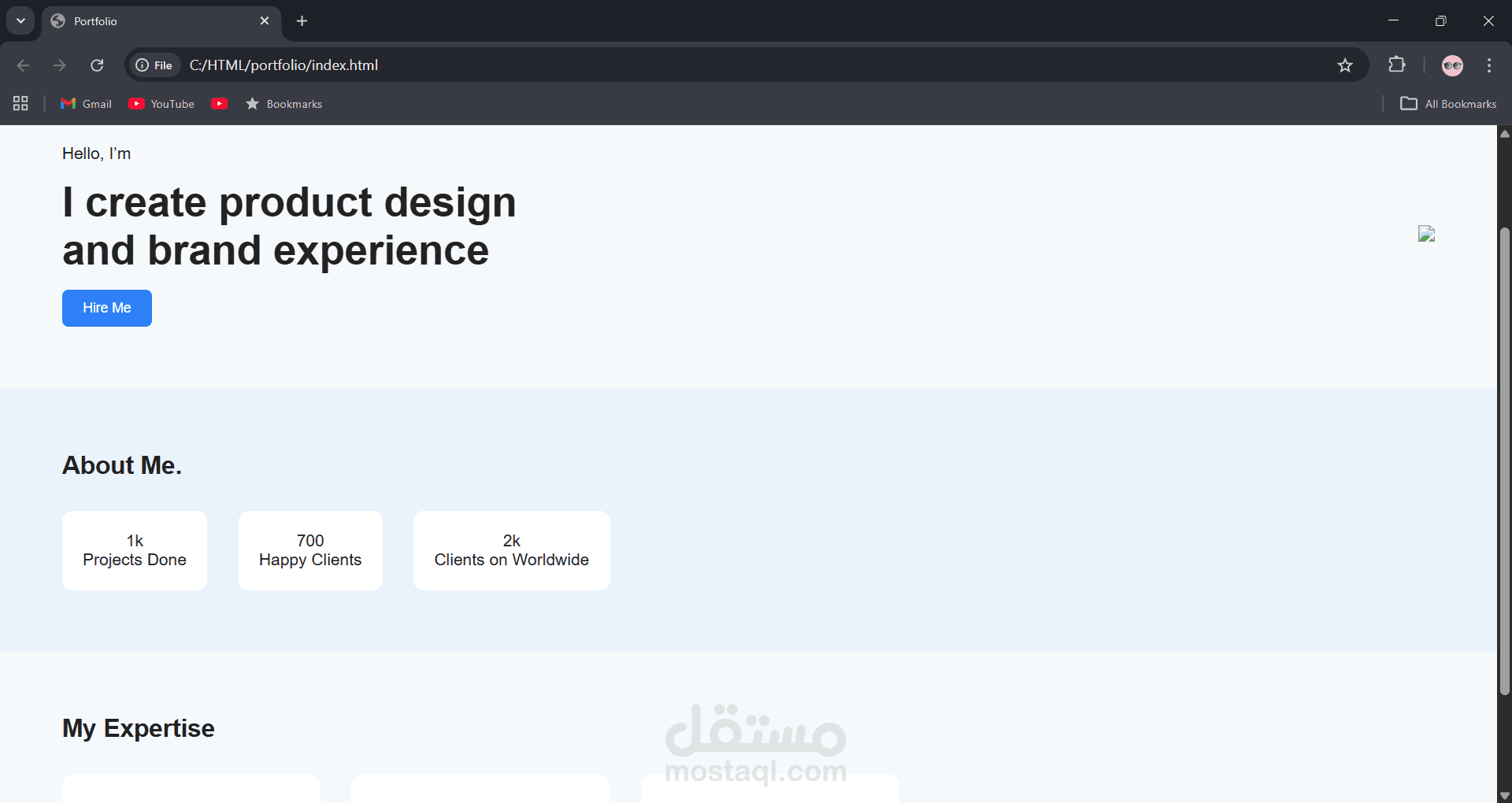
Task: Bookmark this page using the star icon
Action: pos(1346,65)
